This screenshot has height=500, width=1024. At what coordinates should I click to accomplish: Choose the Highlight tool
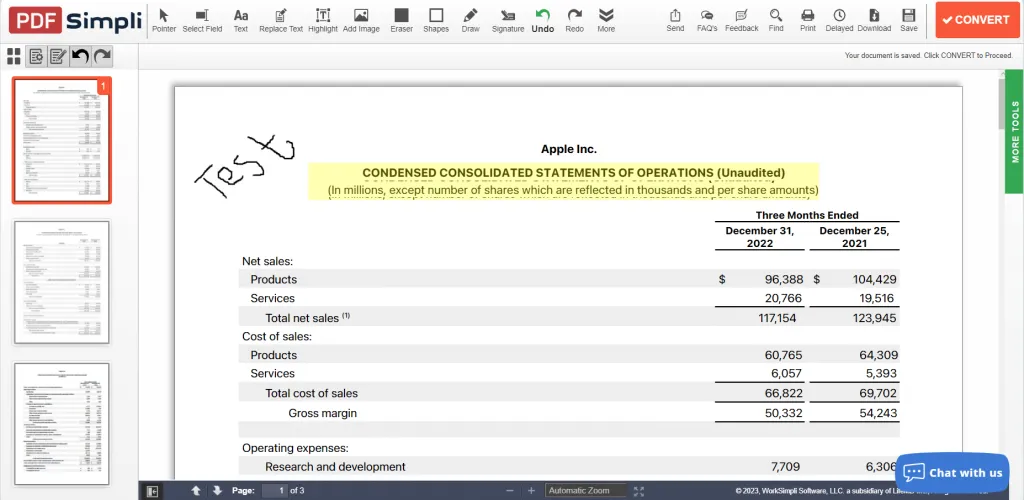pyautogui.click(x=323, y=20)
